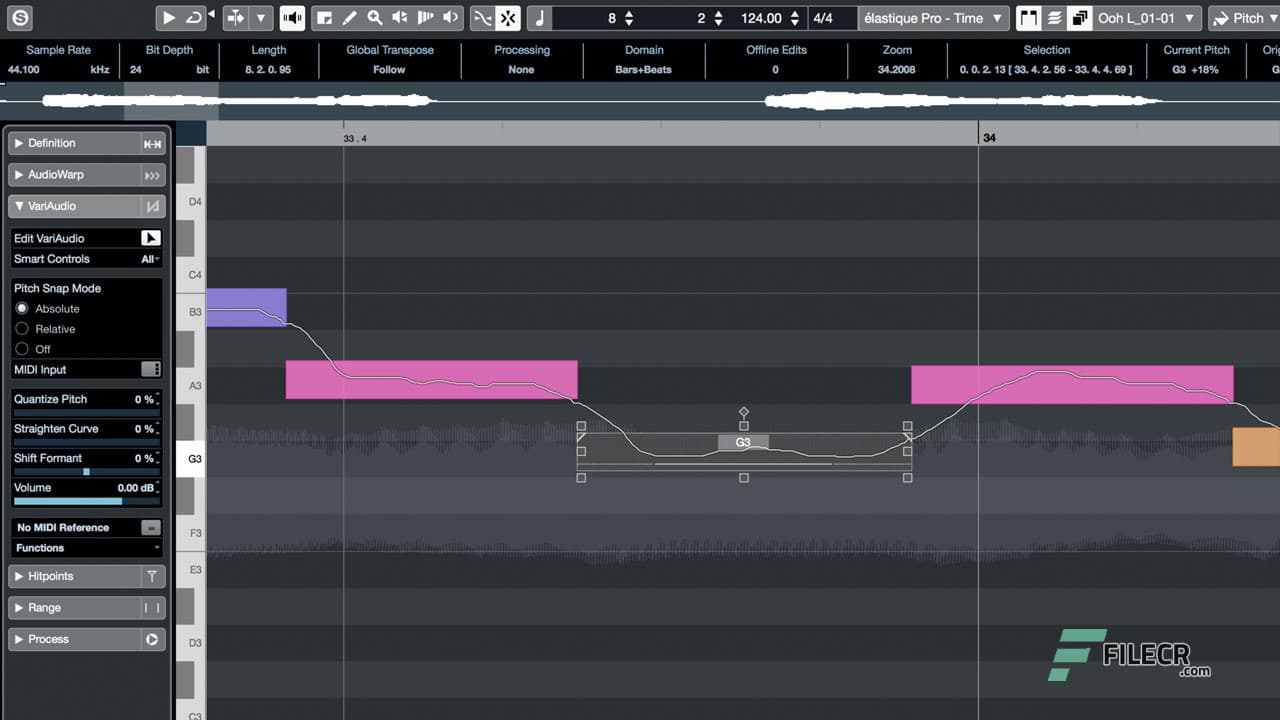Open the élastique Pro - Time algorithm dropdown
The image size is (1280, 720).
pyautogui.click(x=932, y=17)
